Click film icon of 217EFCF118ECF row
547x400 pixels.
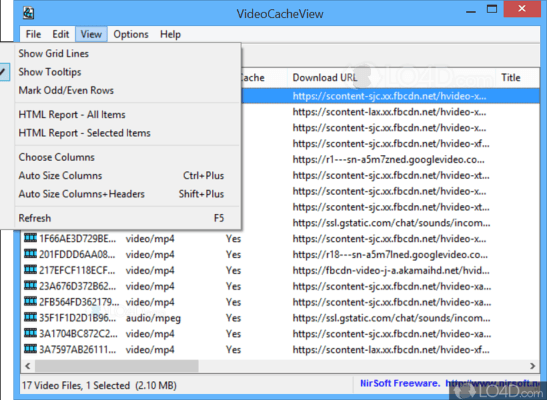click(x=30, y=270)
